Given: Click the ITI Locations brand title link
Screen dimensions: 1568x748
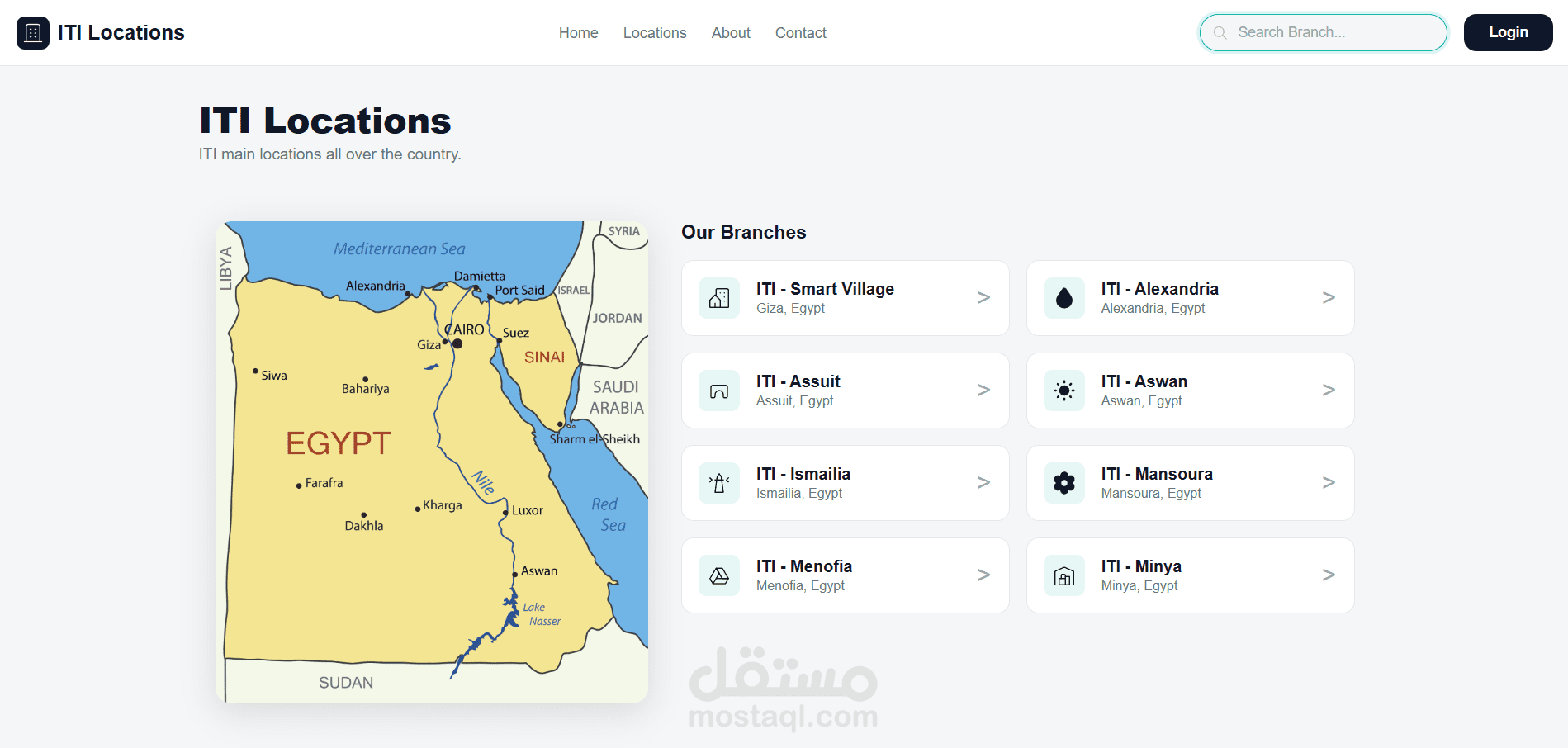Looking at the screenshot, I should [121, 33].
